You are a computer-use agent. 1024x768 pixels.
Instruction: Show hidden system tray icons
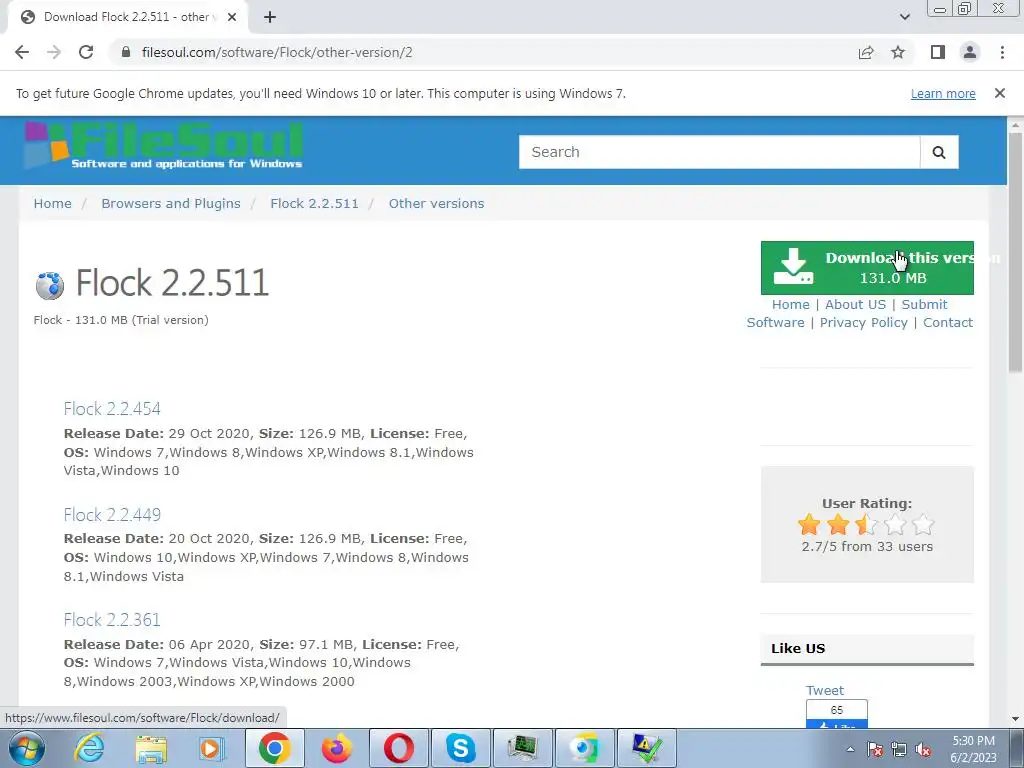click(850, 749)
